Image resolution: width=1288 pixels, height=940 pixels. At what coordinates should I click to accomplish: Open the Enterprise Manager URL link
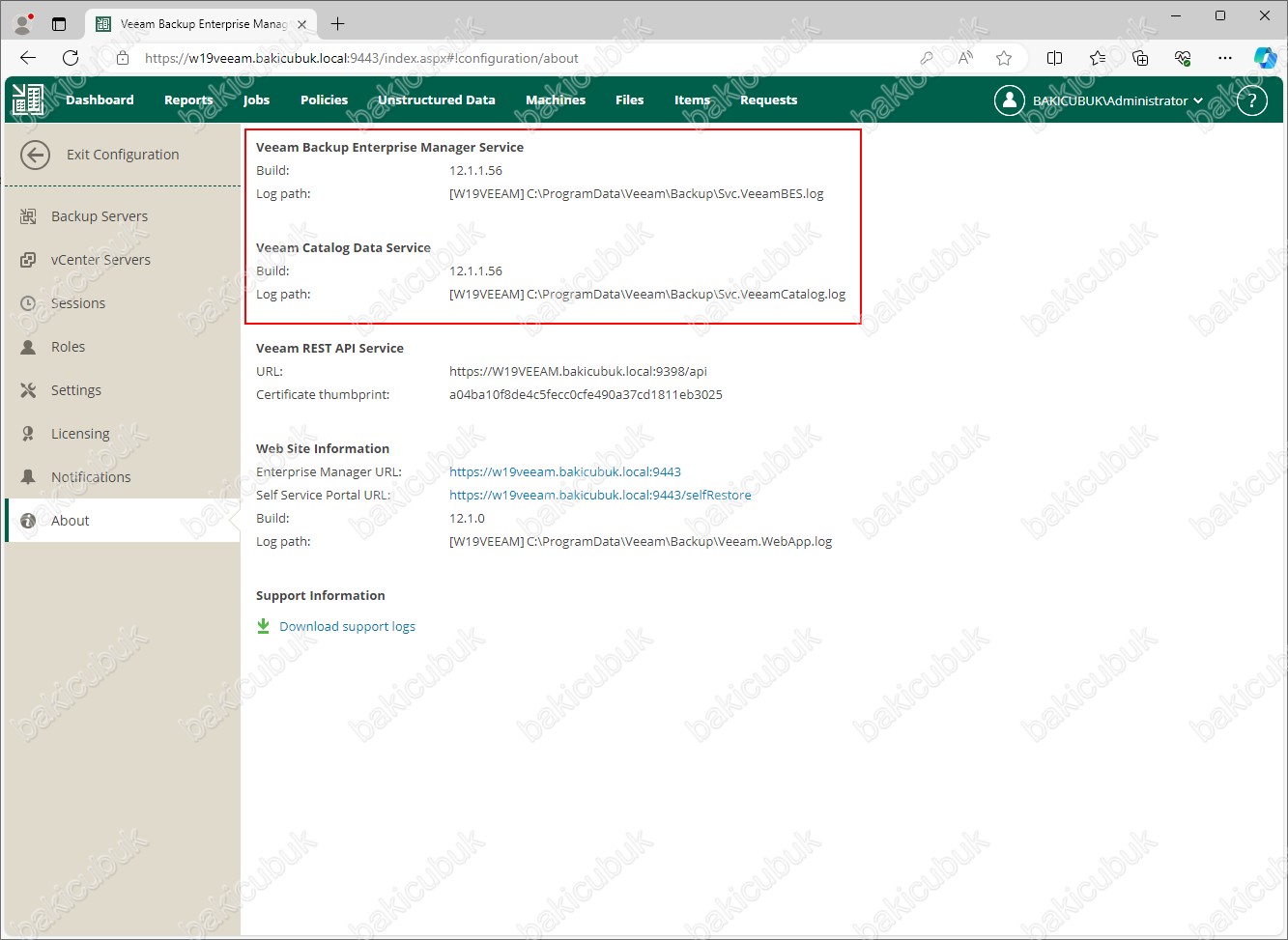pos(564,472)
